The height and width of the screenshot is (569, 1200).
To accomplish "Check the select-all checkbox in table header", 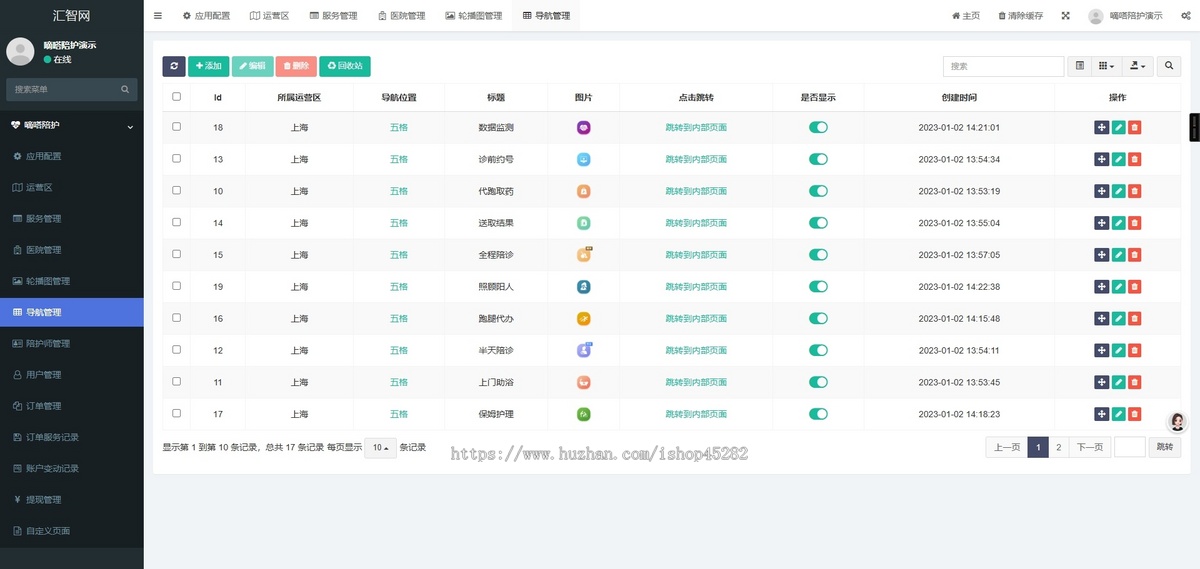I will pyautogui.click(x=177, y=97).
